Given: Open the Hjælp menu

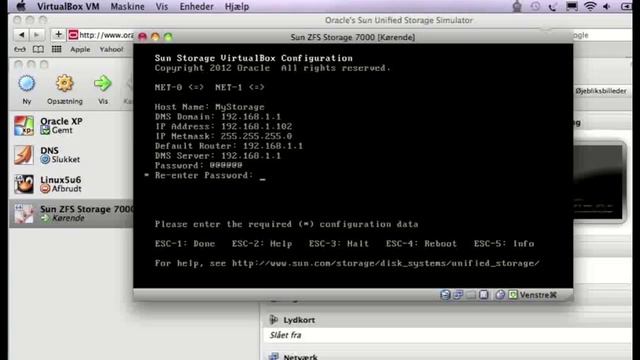Looking at the screenshot, I should click(x=237, y=7).
